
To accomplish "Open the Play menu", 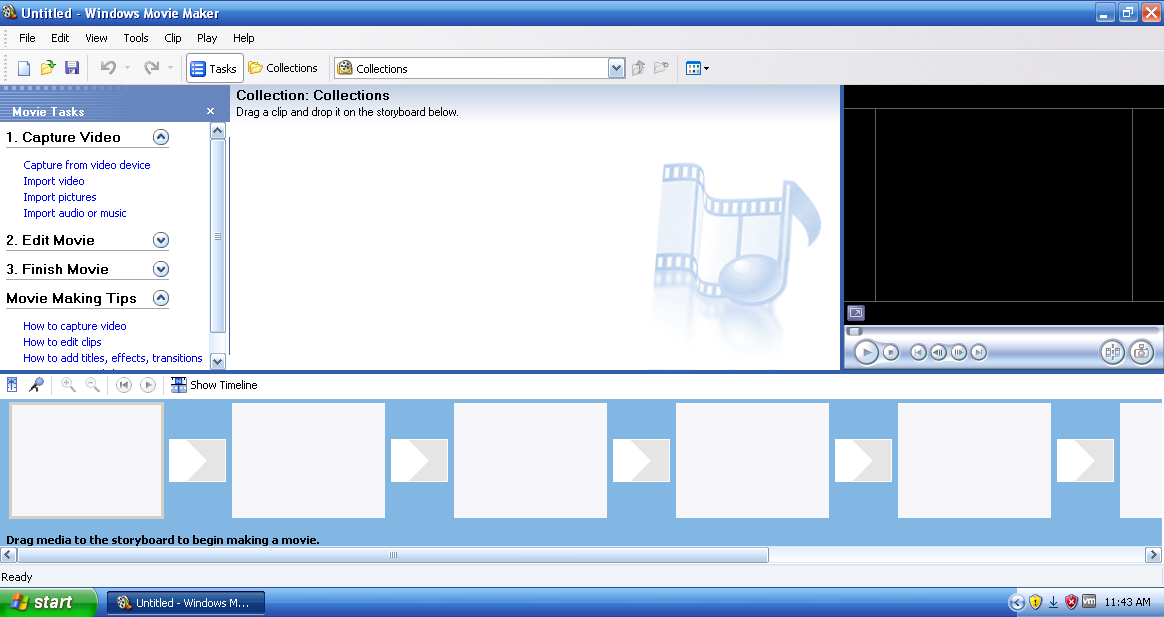I will [x=207, y=38].
